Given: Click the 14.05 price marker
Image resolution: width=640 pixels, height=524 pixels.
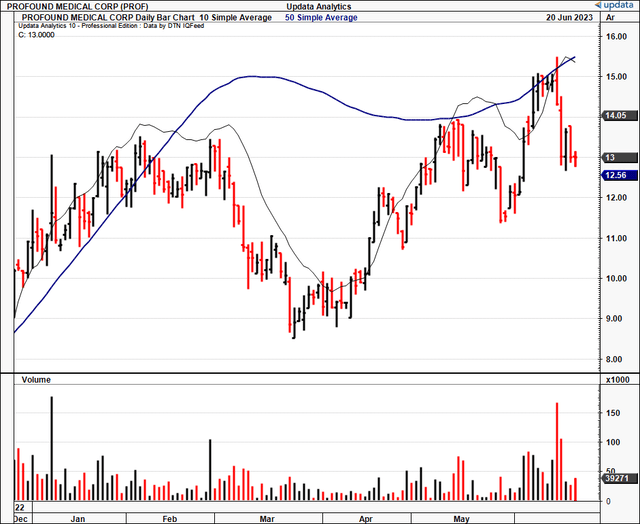Looking at the screenshot, I should pos(619,115).
